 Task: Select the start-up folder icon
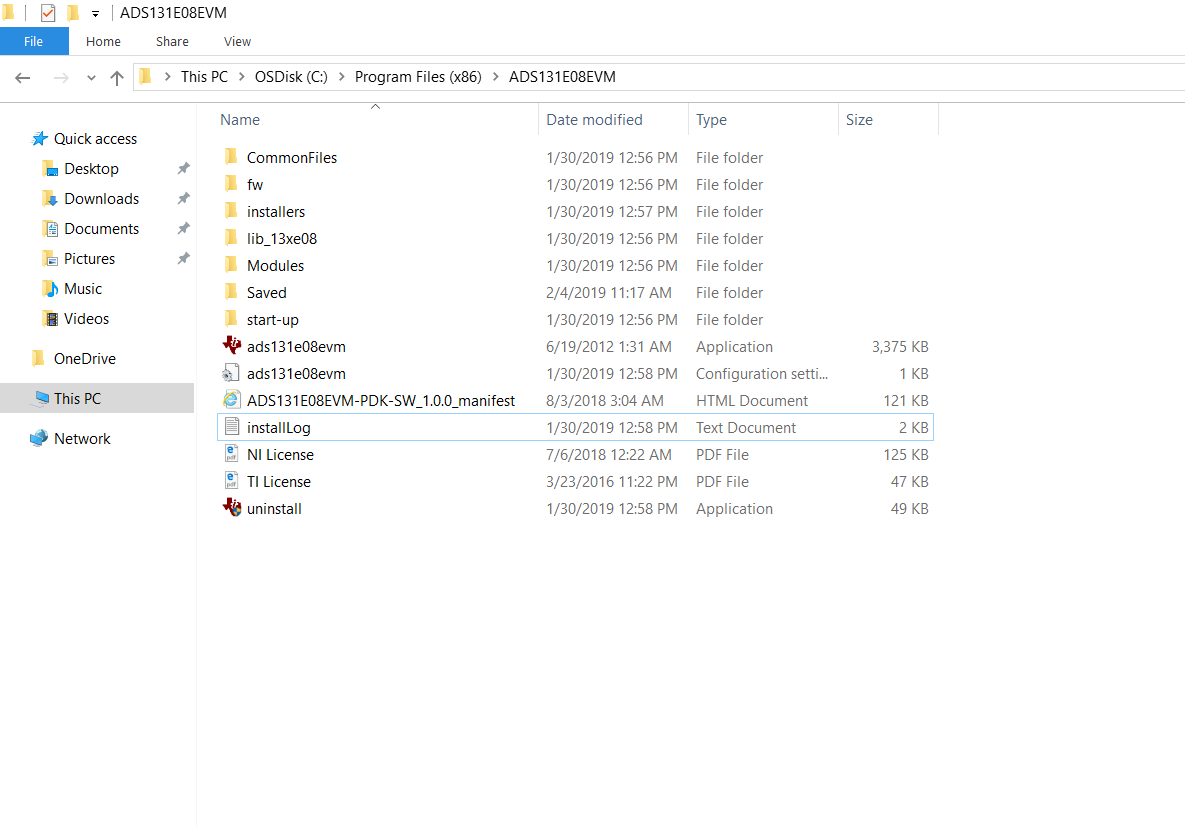coord(231,320)
